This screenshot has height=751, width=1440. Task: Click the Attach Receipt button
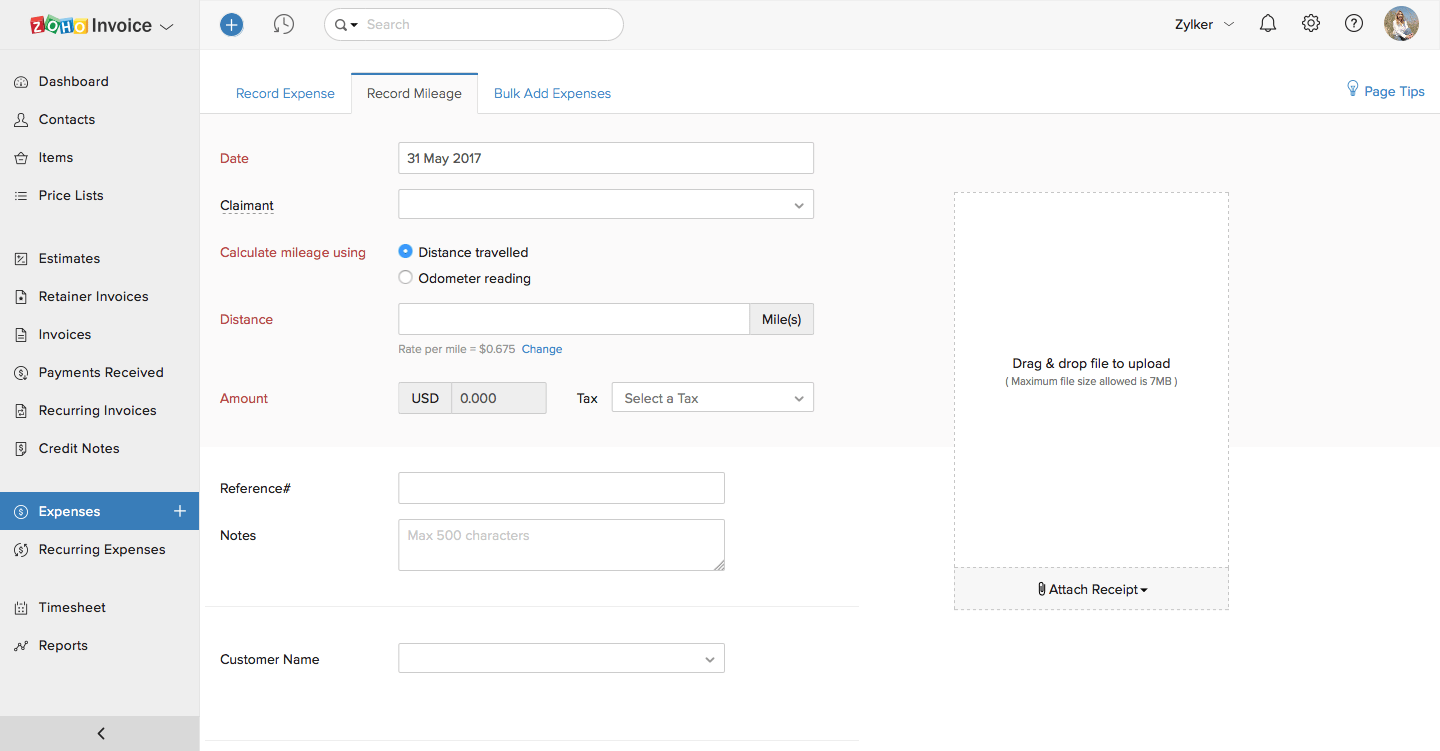click(1092, 589)
